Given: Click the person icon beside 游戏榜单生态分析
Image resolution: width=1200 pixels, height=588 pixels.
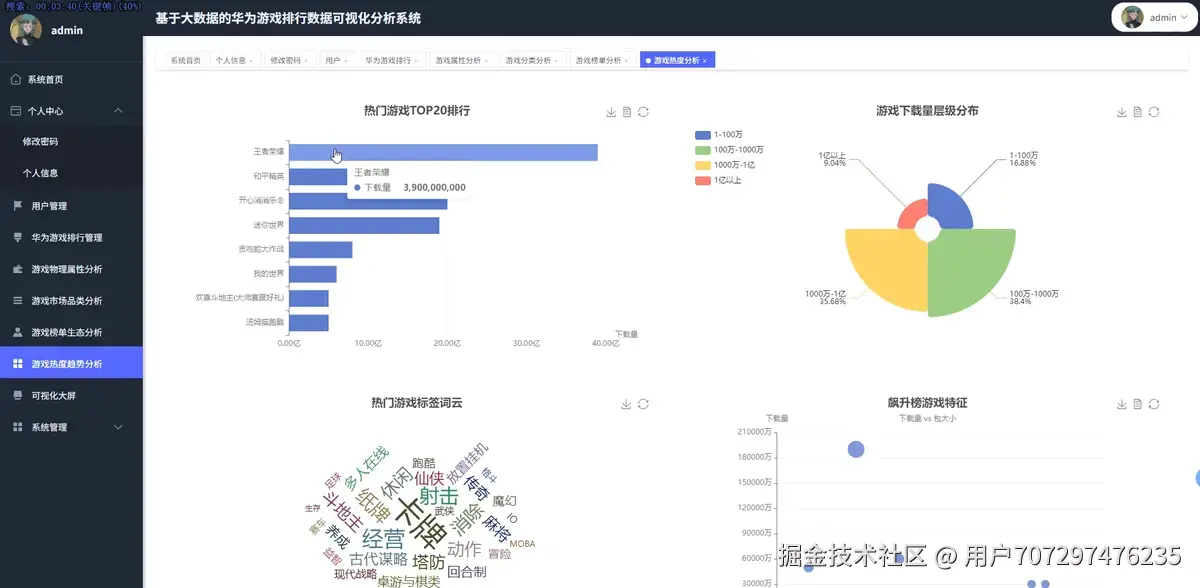Looking at the screenshot, I should tap(17, 332).
